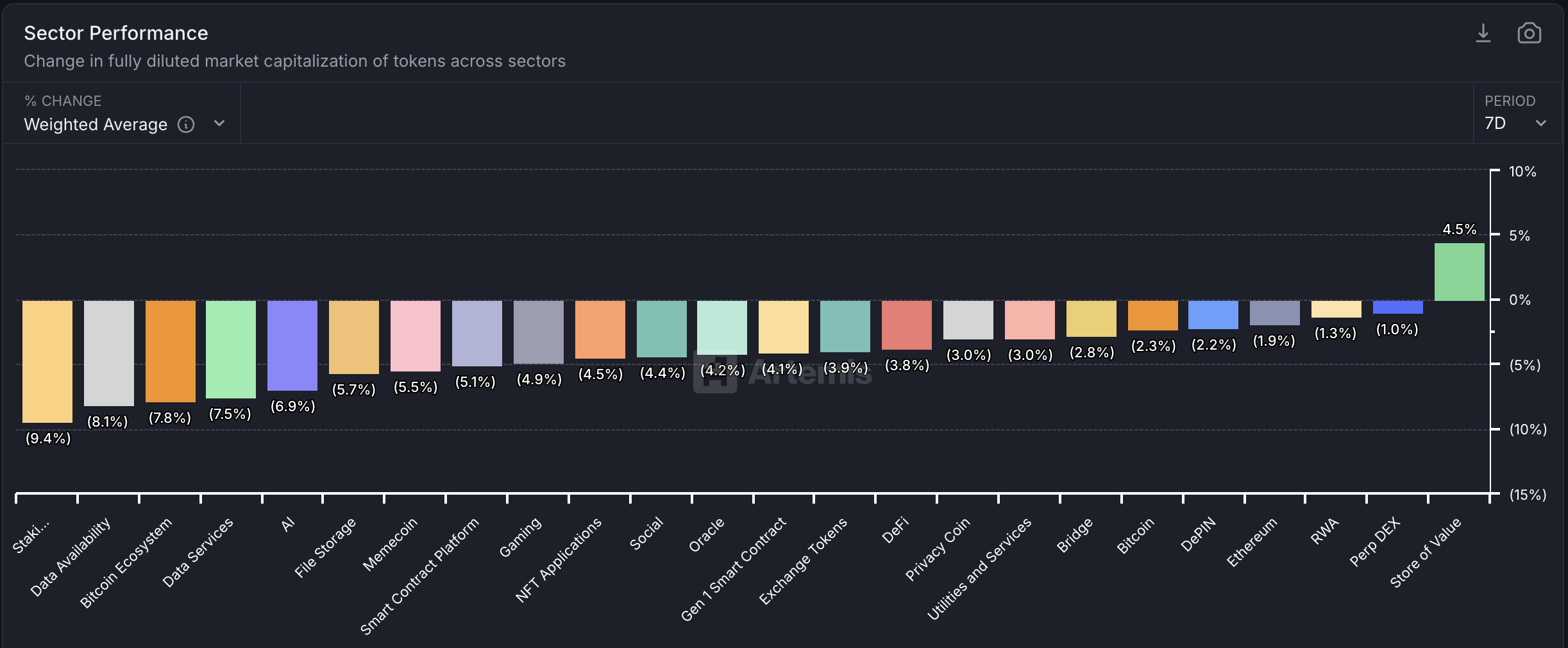The image size is (1568, 648).
Task: Select the Sector Performance title
Action: point(116,33)
